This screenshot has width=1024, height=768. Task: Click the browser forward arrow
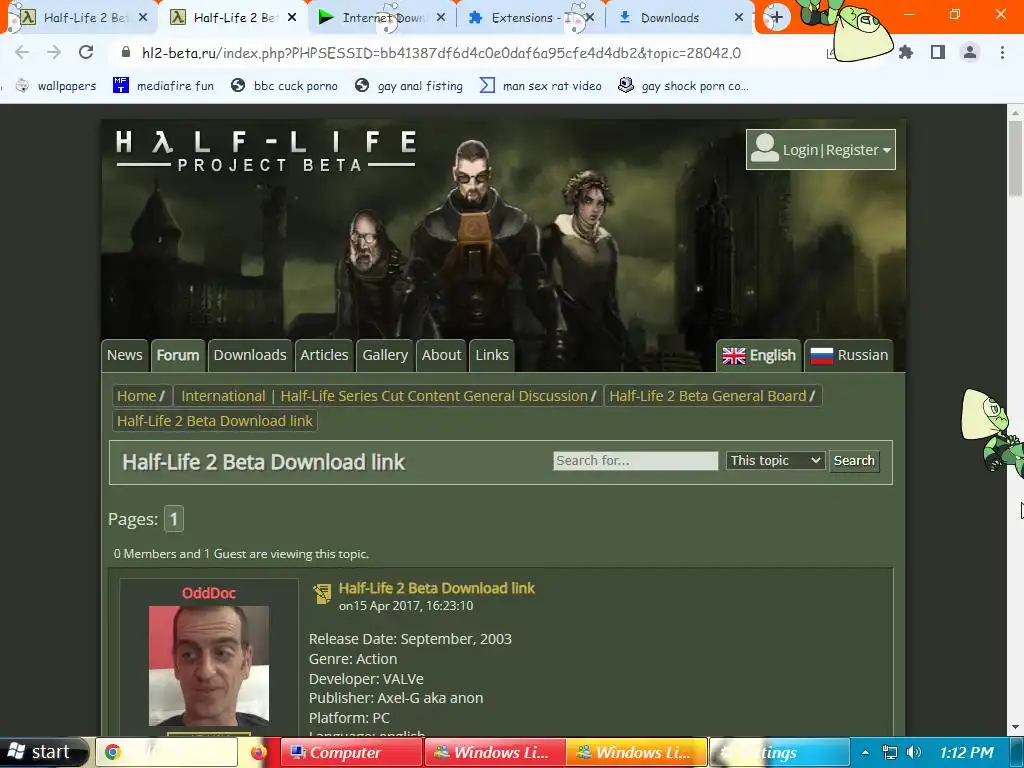[54, 52]
